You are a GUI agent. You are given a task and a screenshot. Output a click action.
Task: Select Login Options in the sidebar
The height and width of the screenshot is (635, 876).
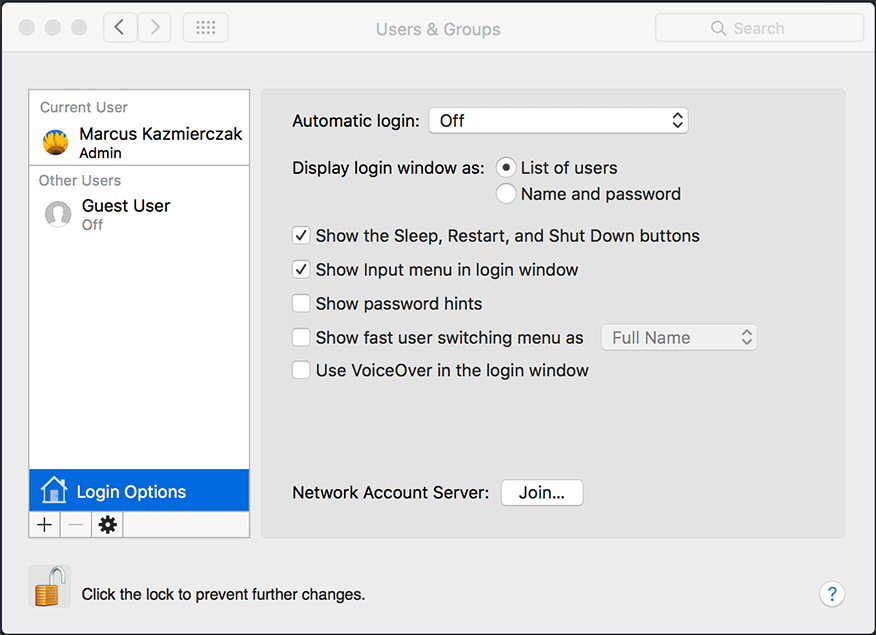pyautogui.click(x=139, y=490)
